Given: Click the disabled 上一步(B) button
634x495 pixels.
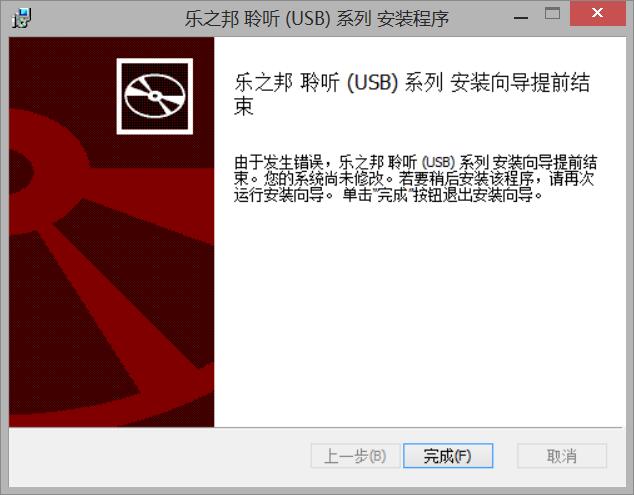Looking at the screenshot, I should tap(355, 456).
